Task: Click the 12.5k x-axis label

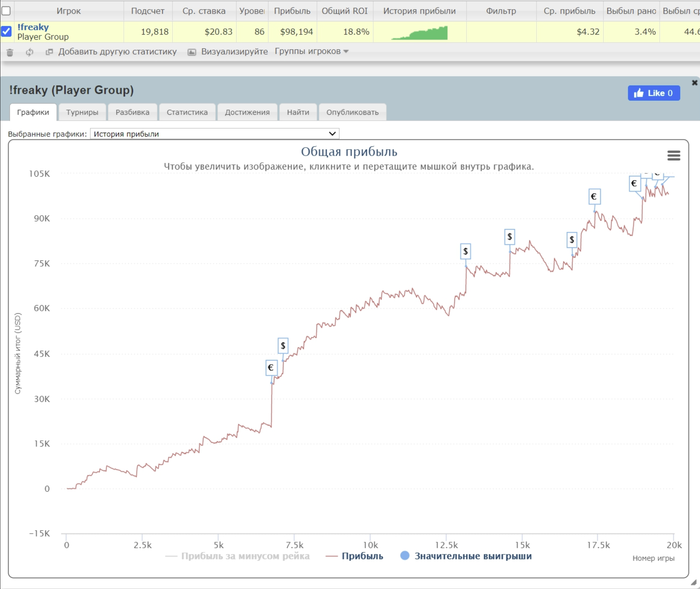Action: [x=446, y=545]
